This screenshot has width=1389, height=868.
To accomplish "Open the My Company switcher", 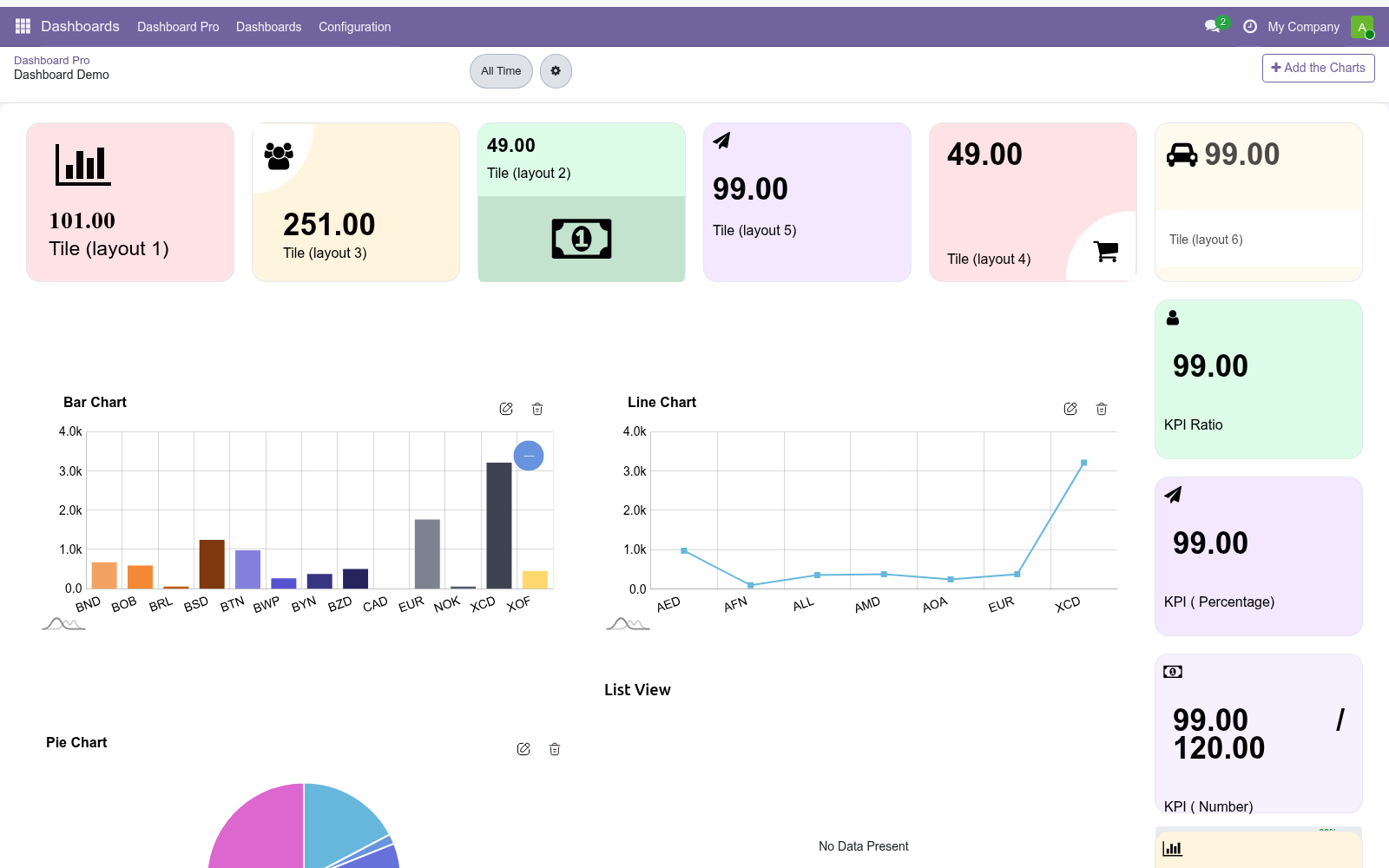I will (x=1303, y=27).
